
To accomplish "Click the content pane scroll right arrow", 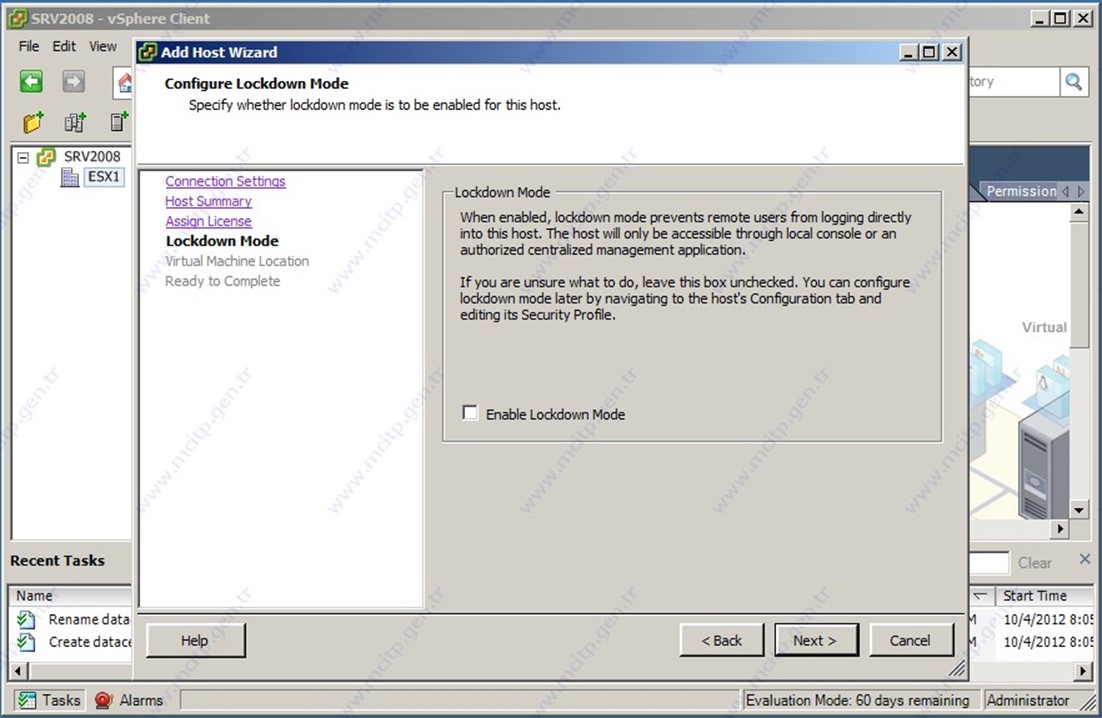I will (x=1060, y=528).
